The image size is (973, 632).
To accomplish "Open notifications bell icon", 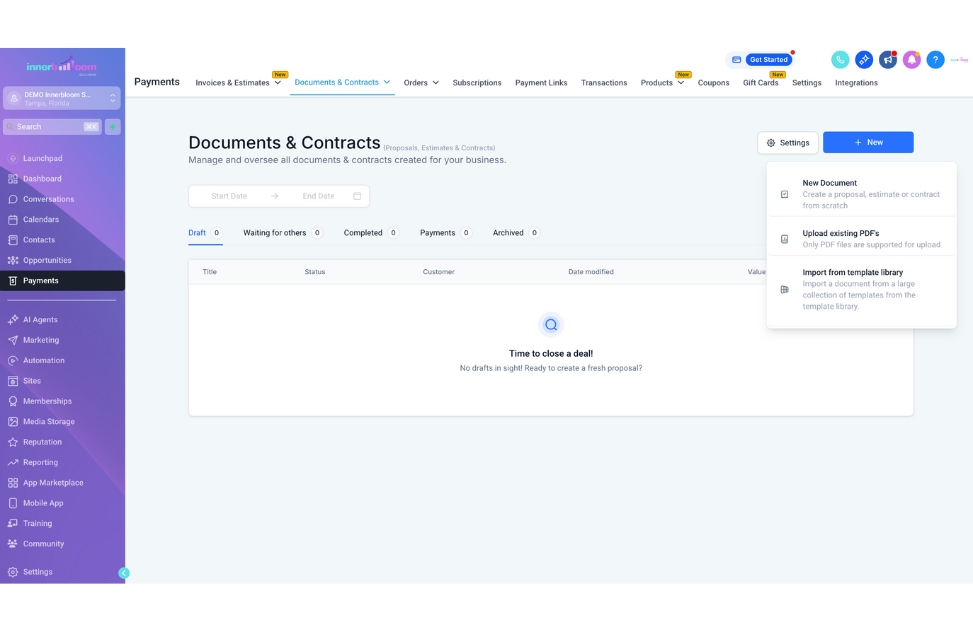I will click(912, 60).
